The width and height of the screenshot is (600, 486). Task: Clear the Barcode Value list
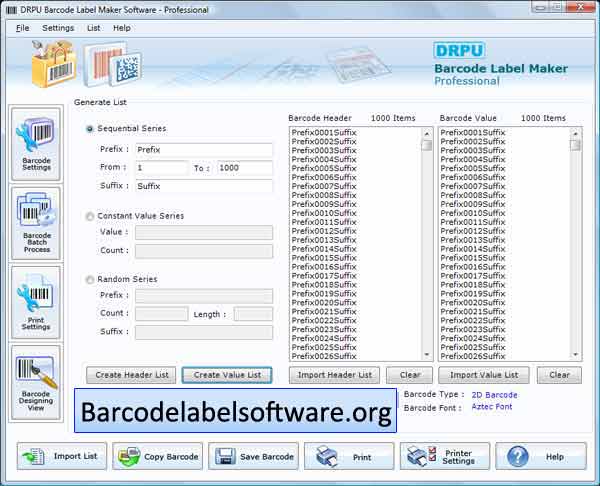point(559,375)
